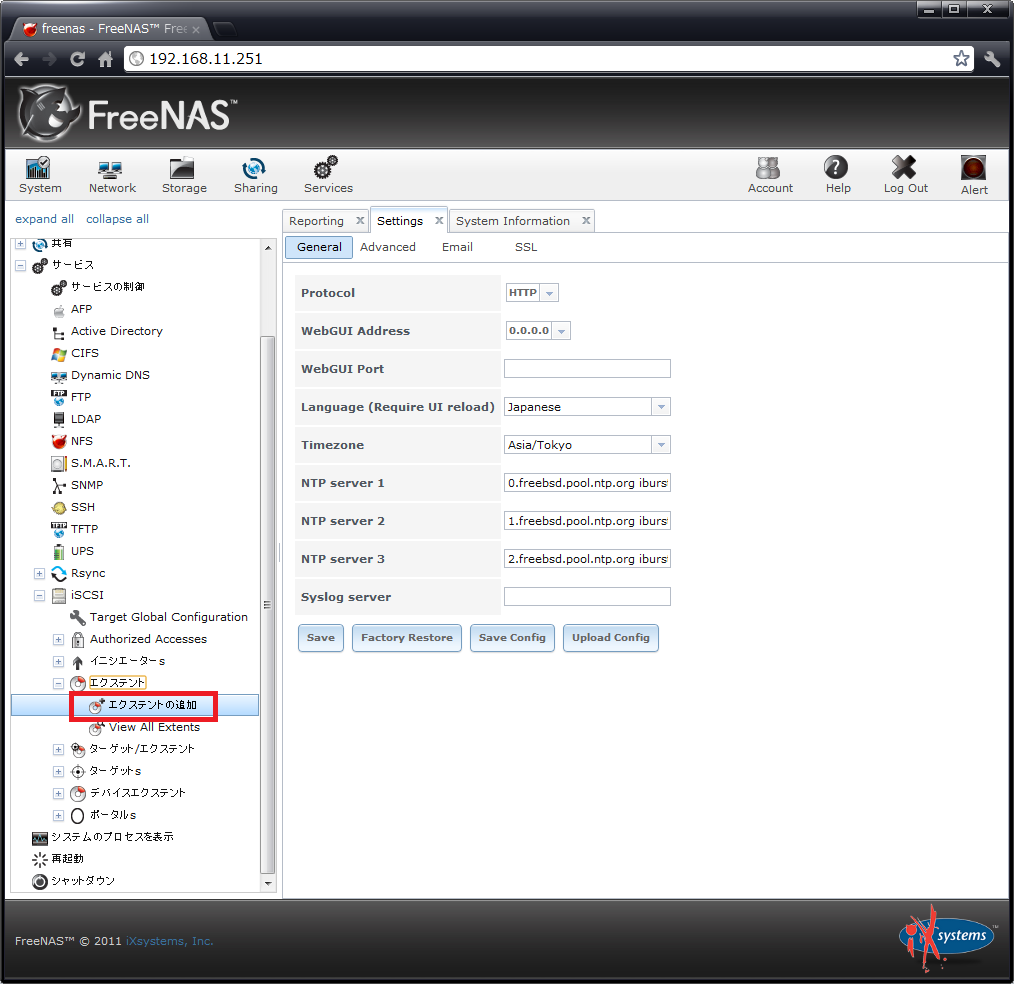
Task: Open Target Global Configuration
Action: (168, 617)
